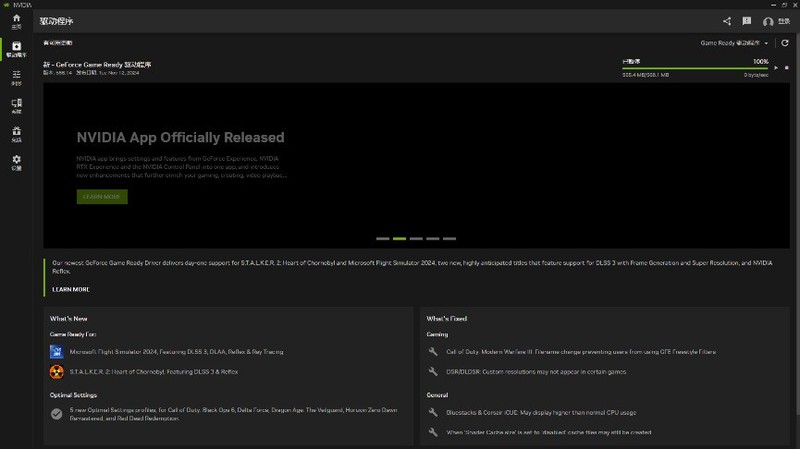
Task: Click the NVIDIA logo in title bar
Action: [x=7, y=5]
